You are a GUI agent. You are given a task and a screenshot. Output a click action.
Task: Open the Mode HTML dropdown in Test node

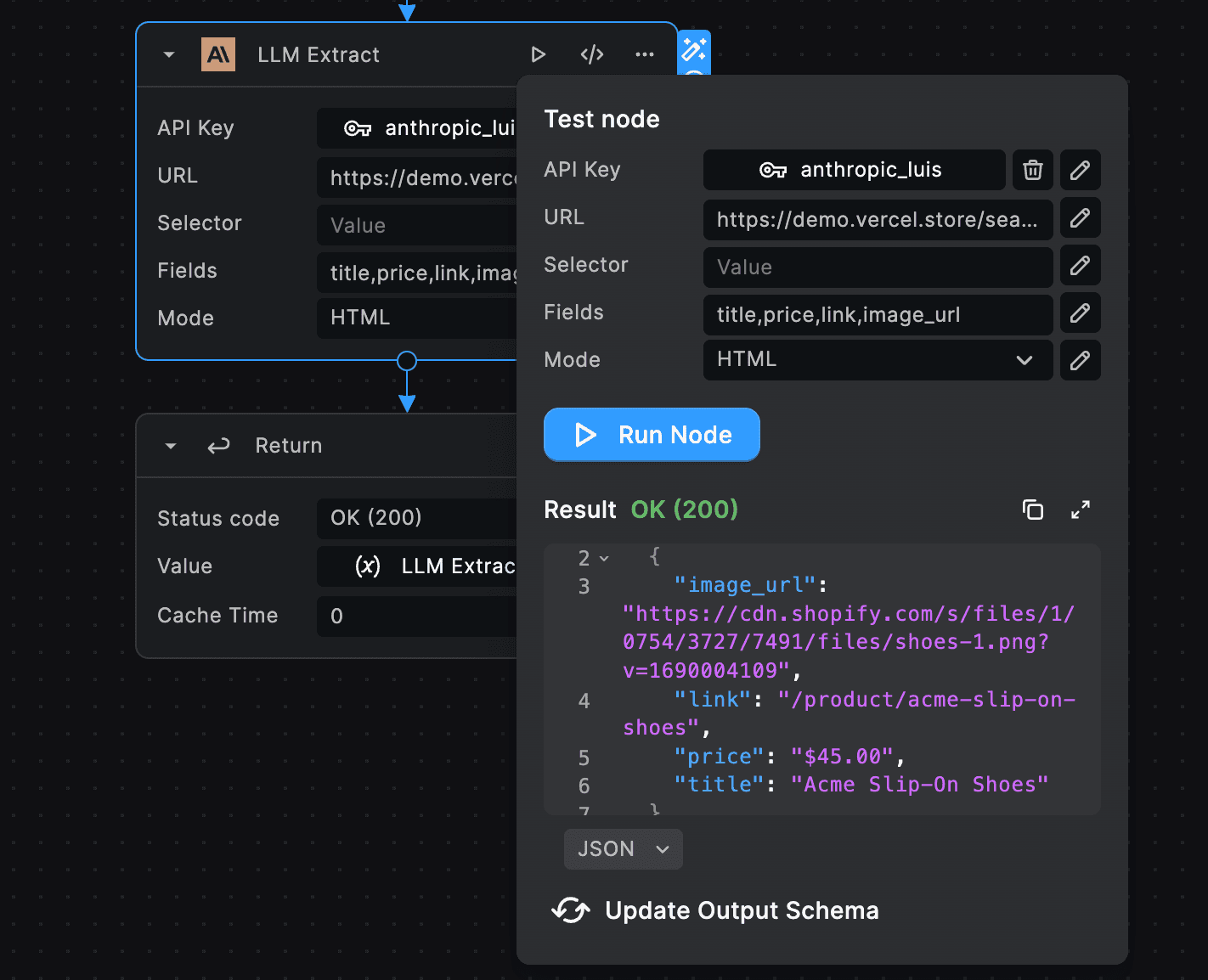pos(878,360)
